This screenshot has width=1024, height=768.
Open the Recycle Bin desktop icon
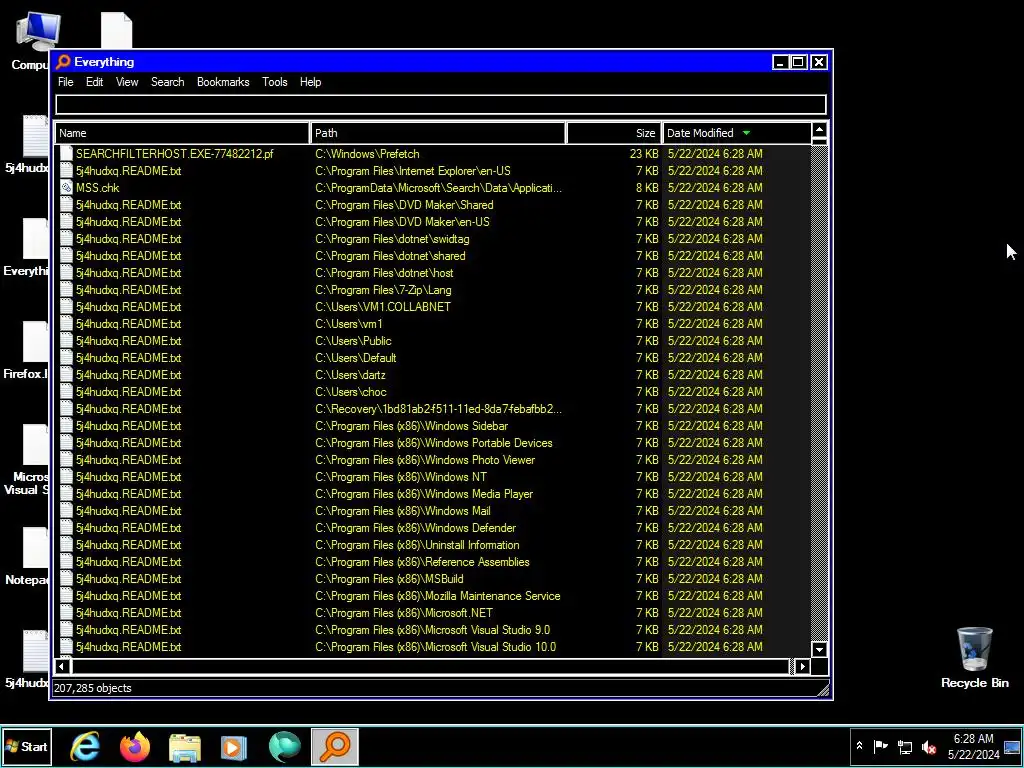click(x=974, y=658)
